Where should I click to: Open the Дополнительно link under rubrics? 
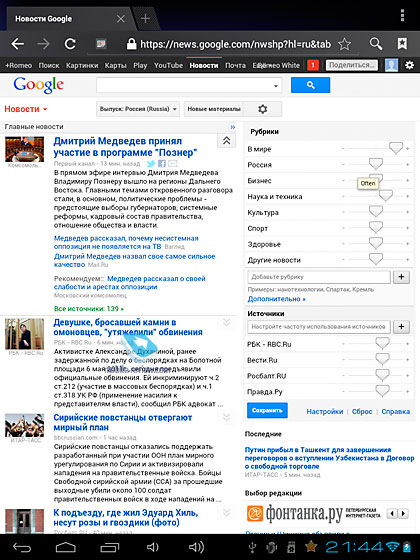point(276,299)
